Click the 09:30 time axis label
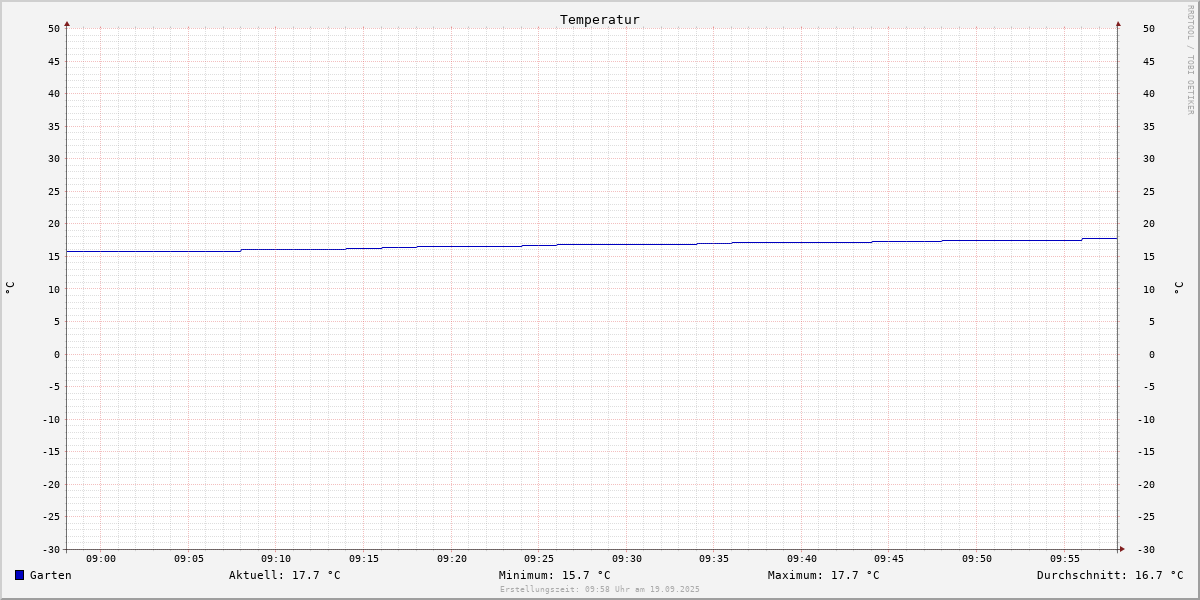Image resolution: width=1200 pixels, height=600 pixels. point(627,559)
